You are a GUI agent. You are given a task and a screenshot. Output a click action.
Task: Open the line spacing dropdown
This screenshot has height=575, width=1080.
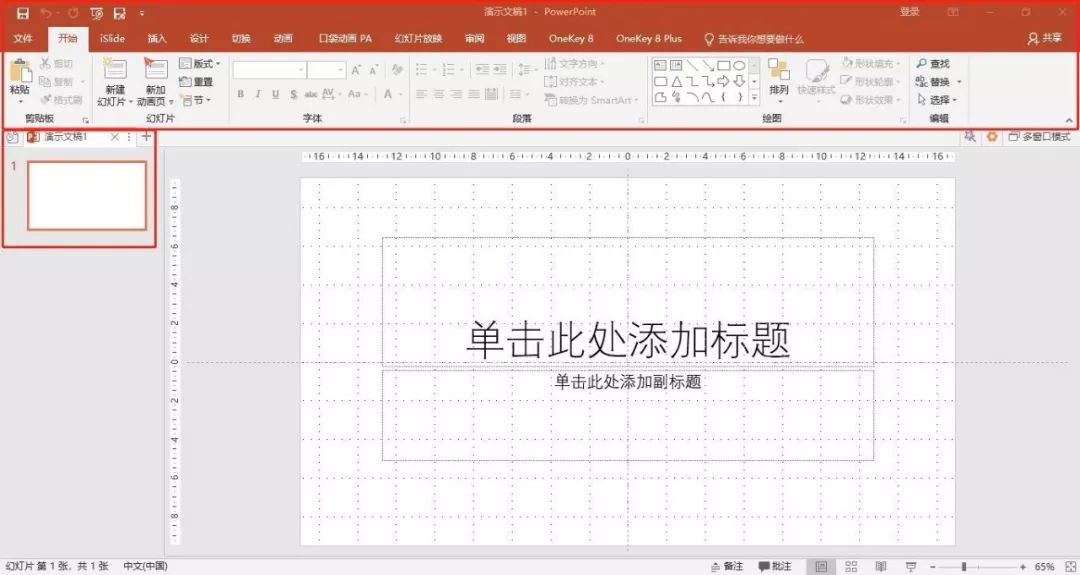(x=527, y=70)
